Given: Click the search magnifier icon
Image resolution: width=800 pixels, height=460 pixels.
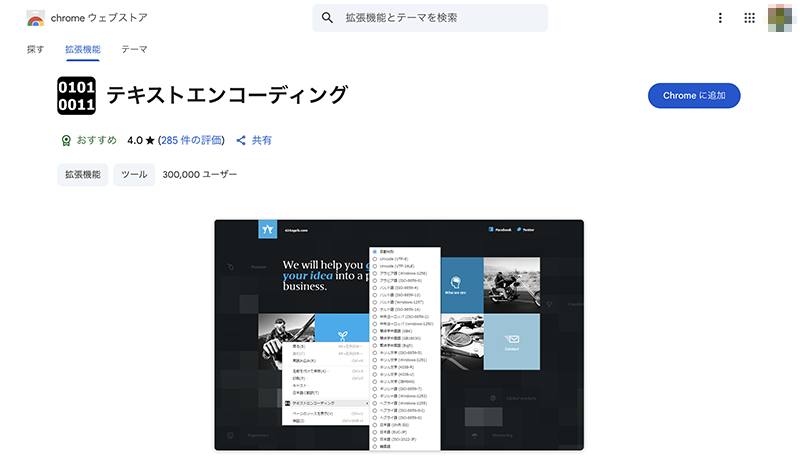Looking at the screenshot, I should (x=327, y=18).
